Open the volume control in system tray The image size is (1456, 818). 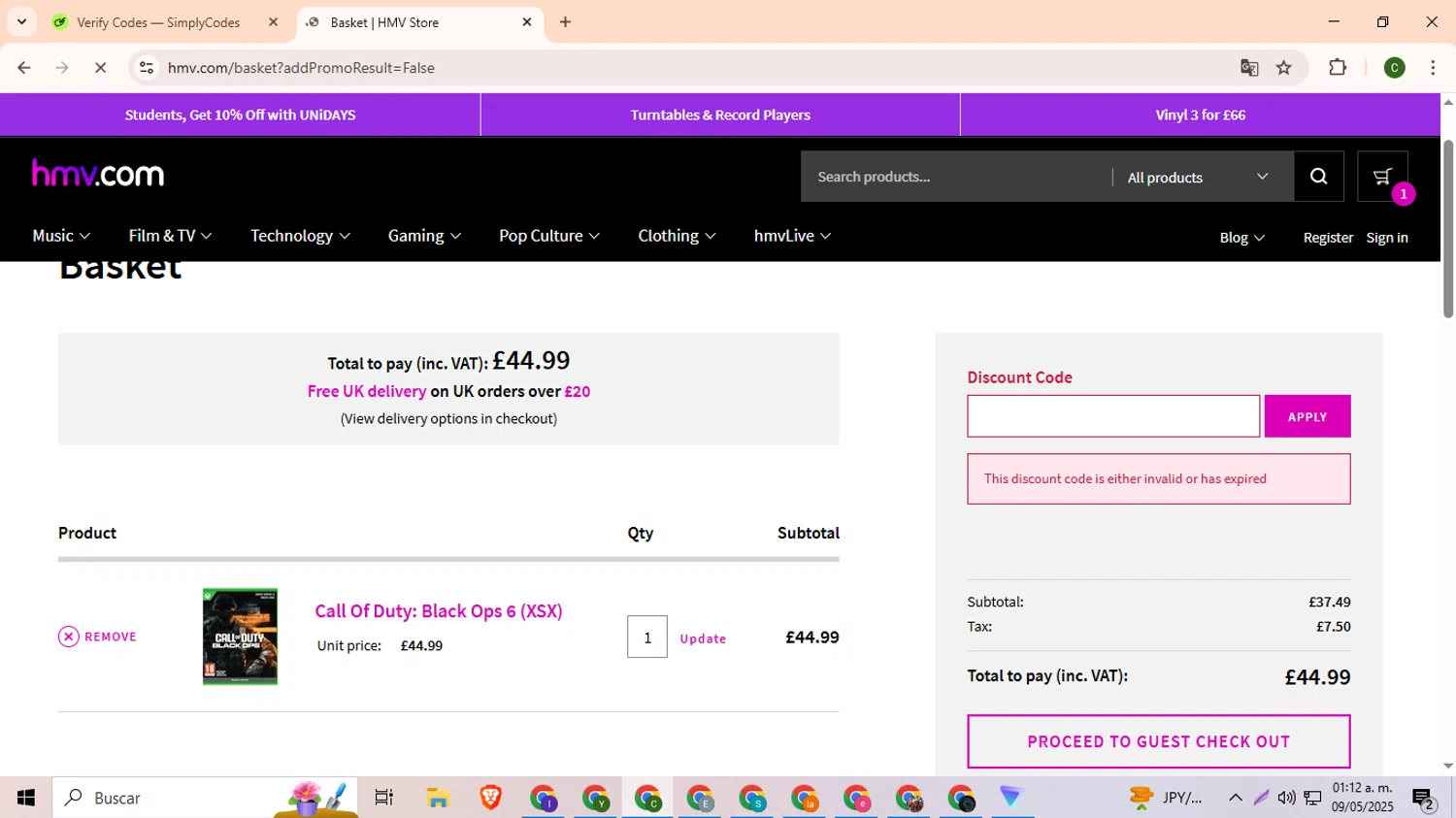pyautogui.click(x=1286, y=798)
